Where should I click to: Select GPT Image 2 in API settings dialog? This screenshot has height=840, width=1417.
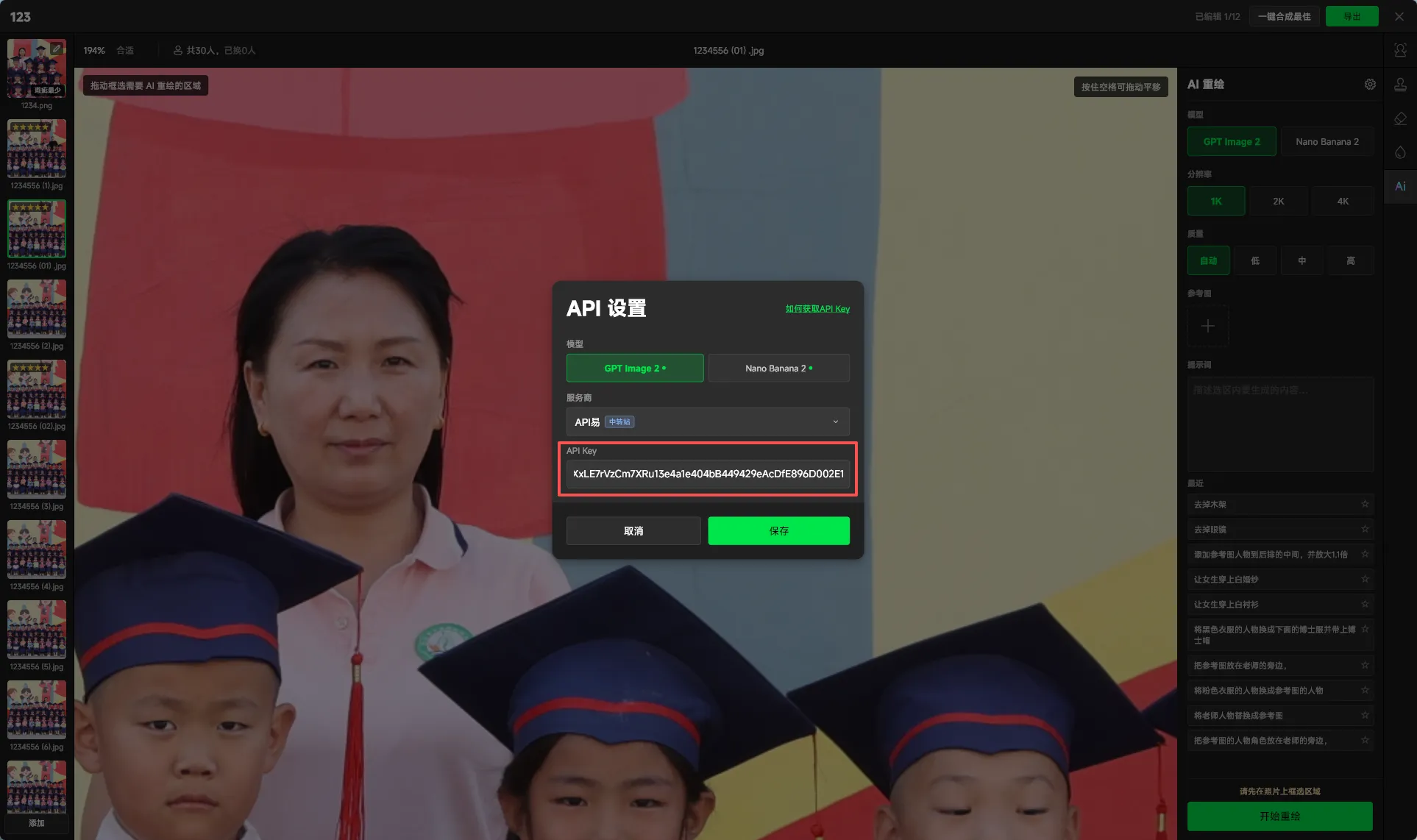click(635, 368)
